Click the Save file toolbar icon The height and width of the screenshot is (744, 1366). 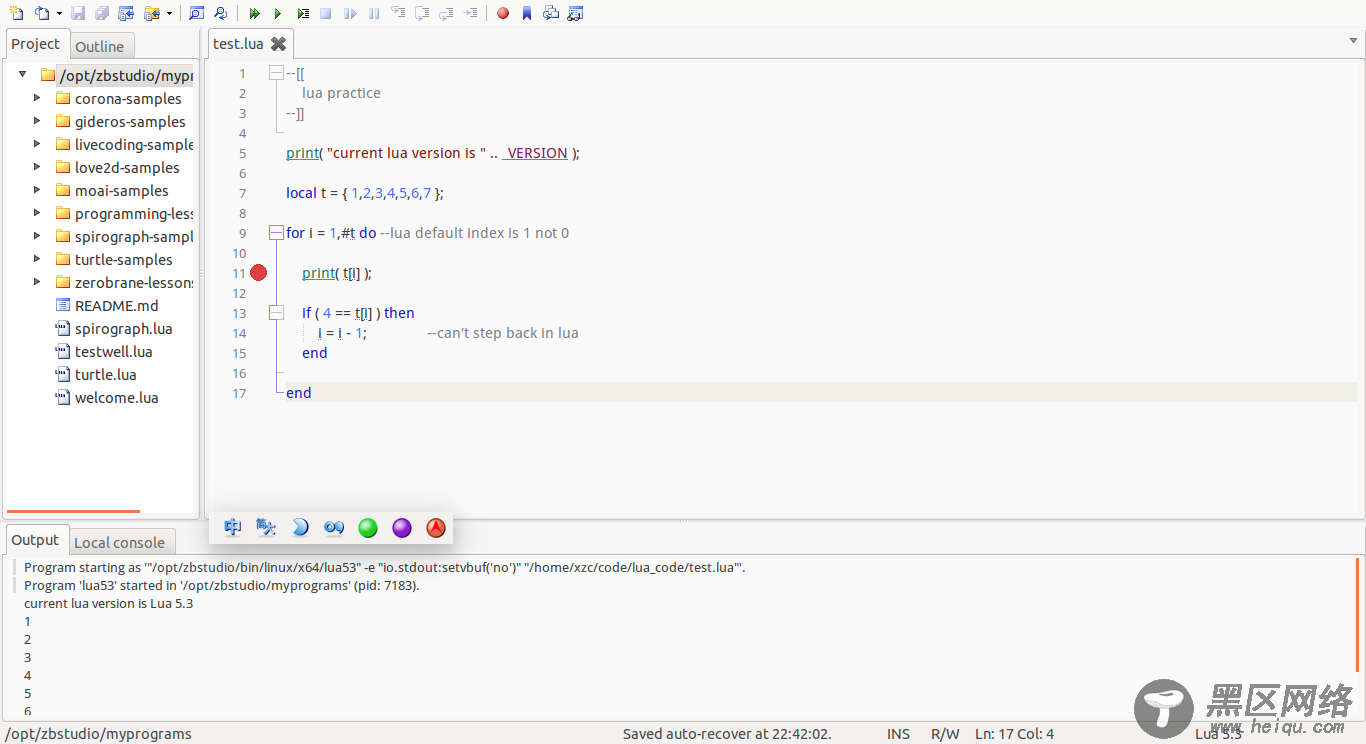(x=78, y=13)
